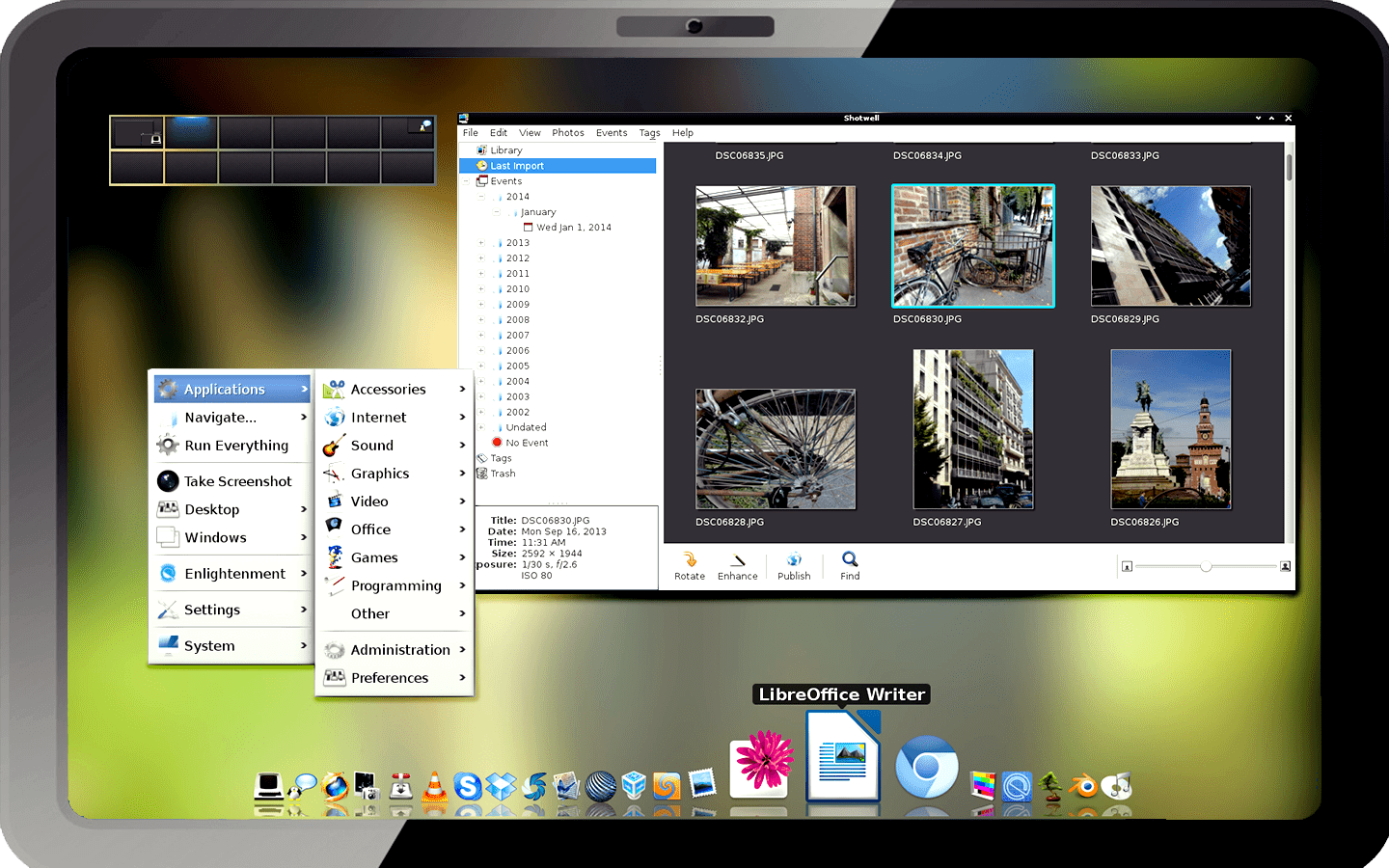Viewport: 1389px width, 868px height.
Task: Open VLC cone icon in the dock
Action: click(435, 787)
